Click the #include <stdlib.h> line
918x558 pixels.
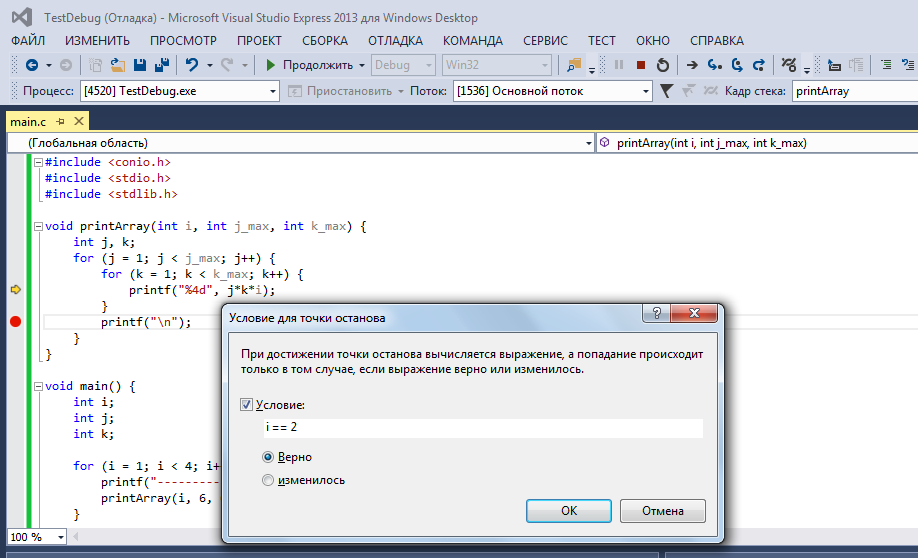111,194
